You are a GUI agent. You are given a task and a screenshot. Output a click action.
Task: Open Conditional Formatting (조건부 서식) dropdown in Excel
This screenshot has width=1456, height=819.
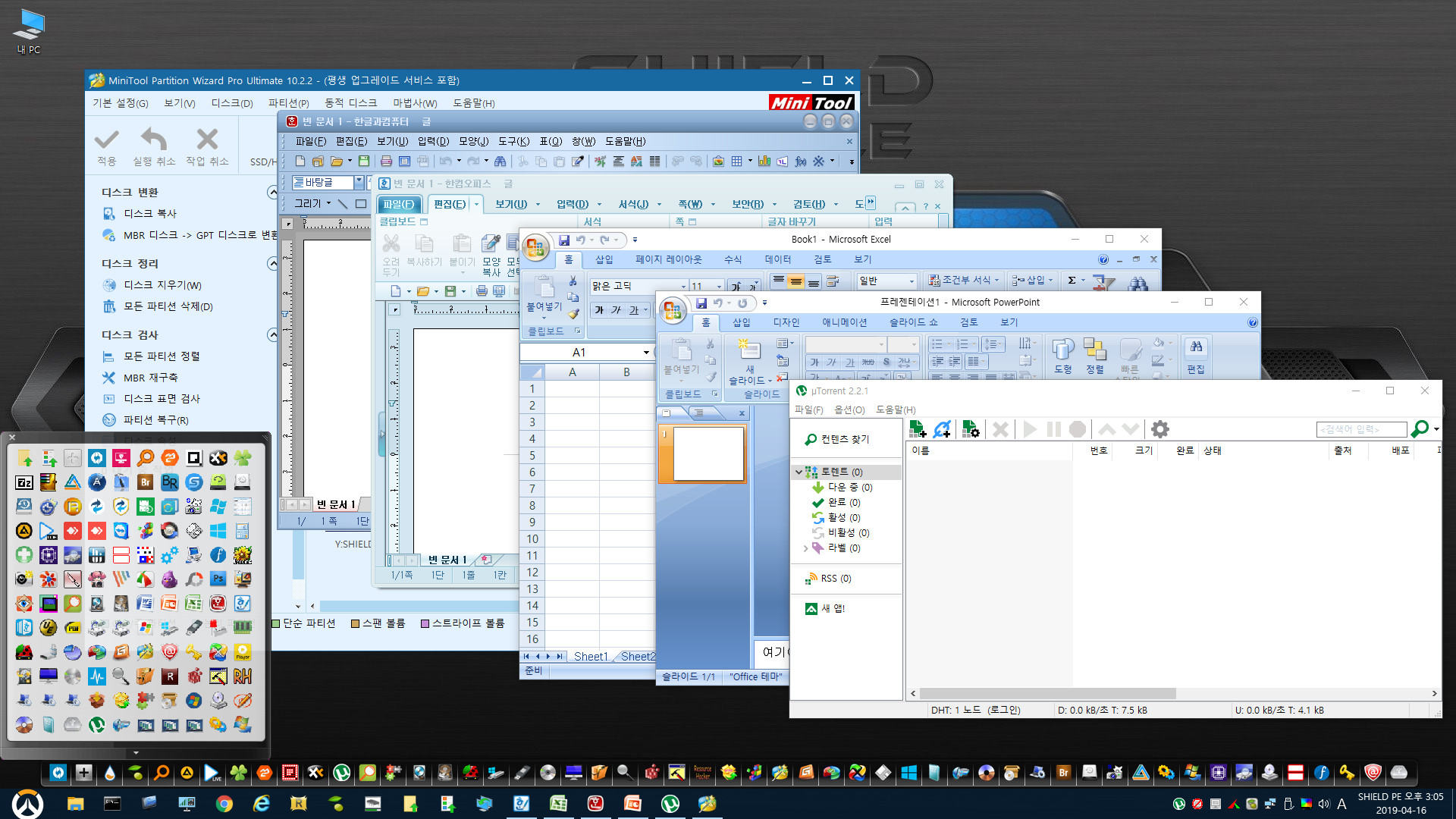click(965, 281)
